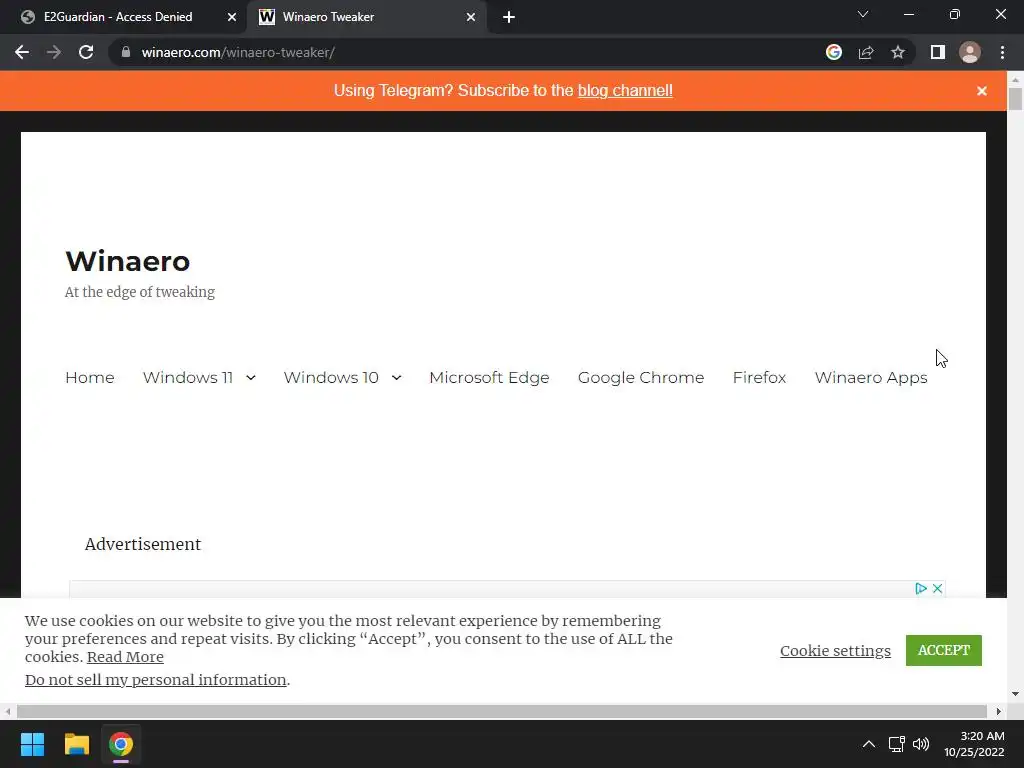Bookmark this page with the star icon
This screenshot has height=768, width=1024.
pos(898,52)
